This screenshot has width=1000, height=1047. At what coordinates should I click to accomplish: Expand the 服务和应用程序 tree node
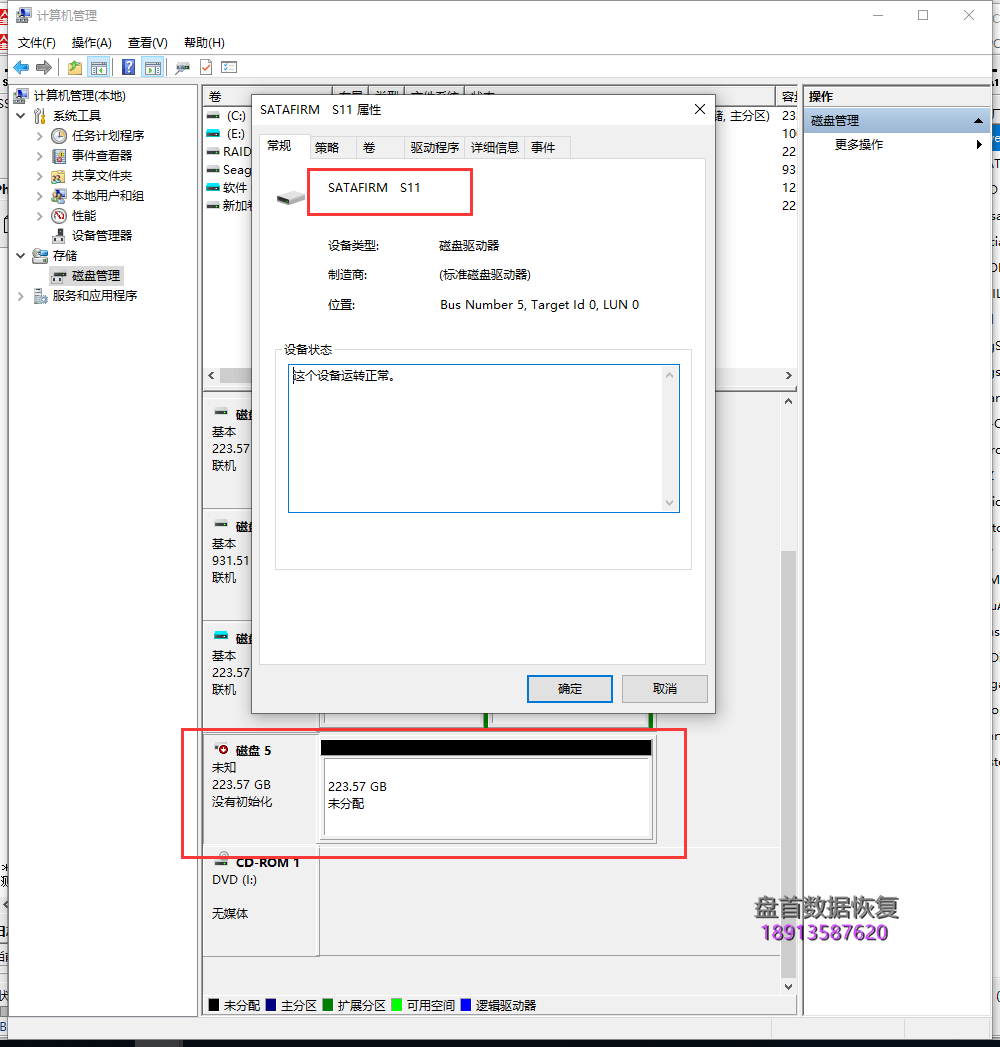pyautogui.click(x=21, y=296)
